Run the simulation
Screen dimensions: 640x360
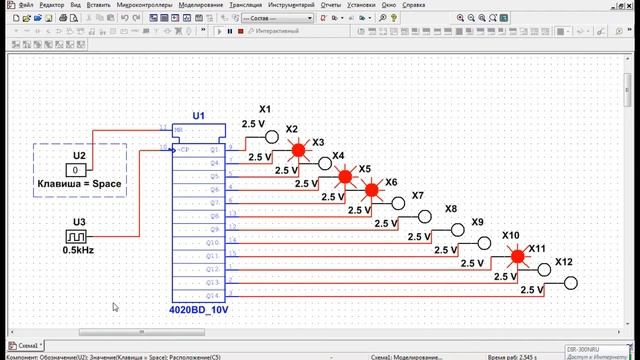point(219,31)
